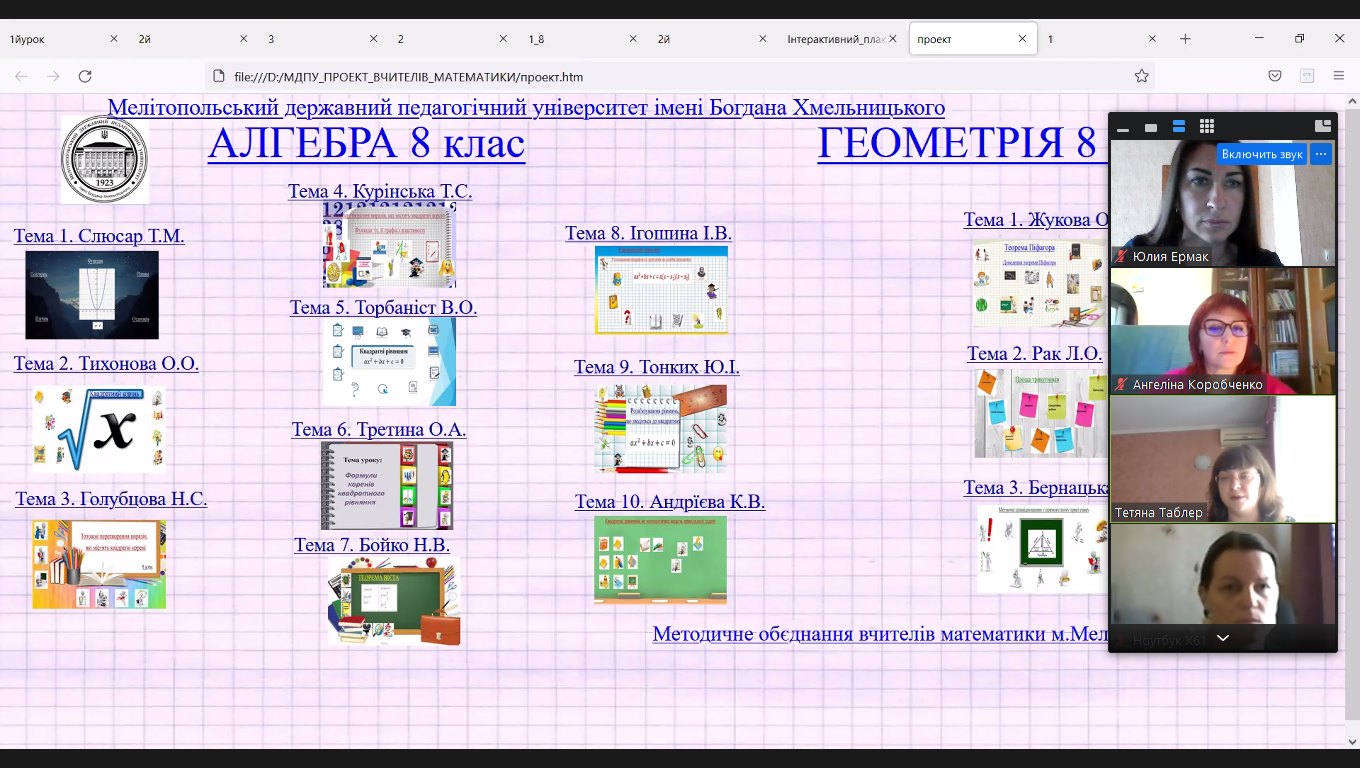Click the 'Включить звук' unmute button
Image resolution: width=1360 pixels, height=768 pixels.
(x=1261, y=154)
